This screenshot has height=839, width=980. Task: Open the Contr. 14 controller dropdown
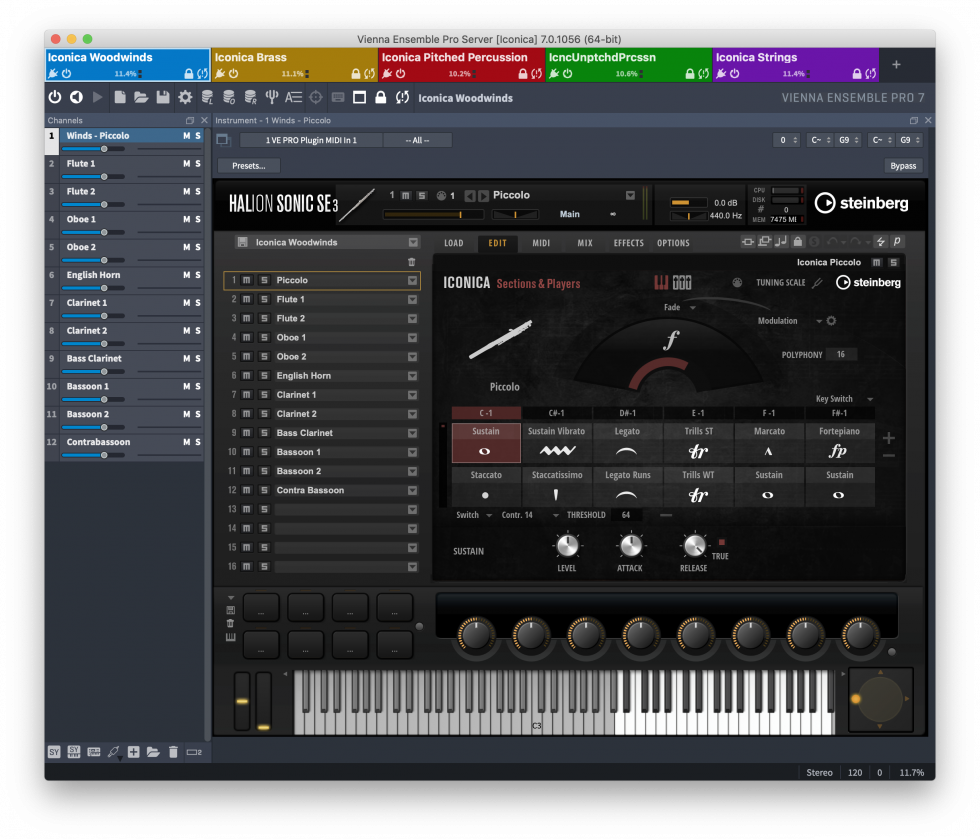tap(529, 515)
